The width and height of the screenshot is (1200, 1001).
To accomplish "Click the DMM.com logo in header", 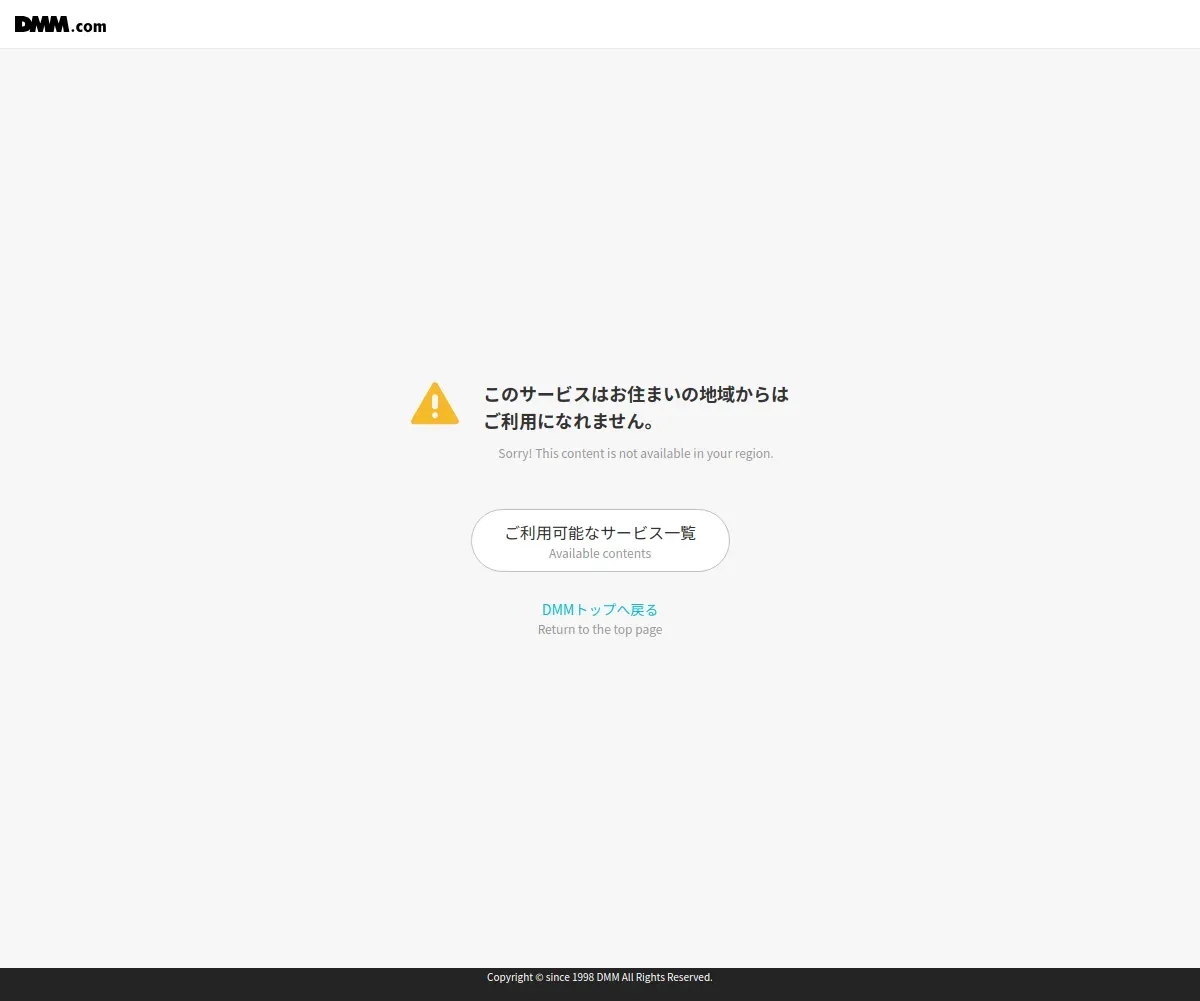I will click(x=60, y=25).
